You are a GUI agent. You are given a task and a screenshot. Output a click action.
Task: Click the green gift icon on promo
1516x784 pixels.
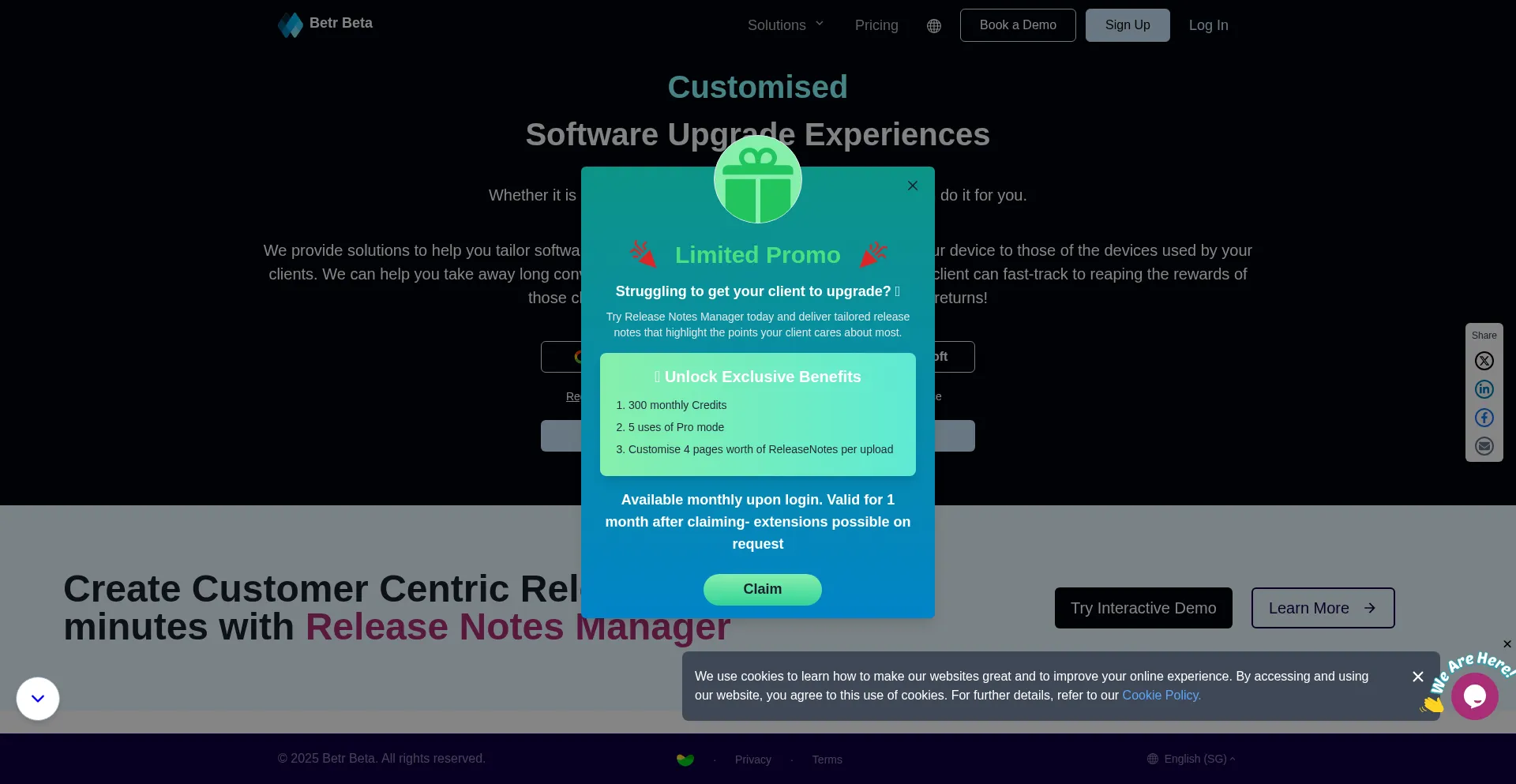(x=757, y=180)
